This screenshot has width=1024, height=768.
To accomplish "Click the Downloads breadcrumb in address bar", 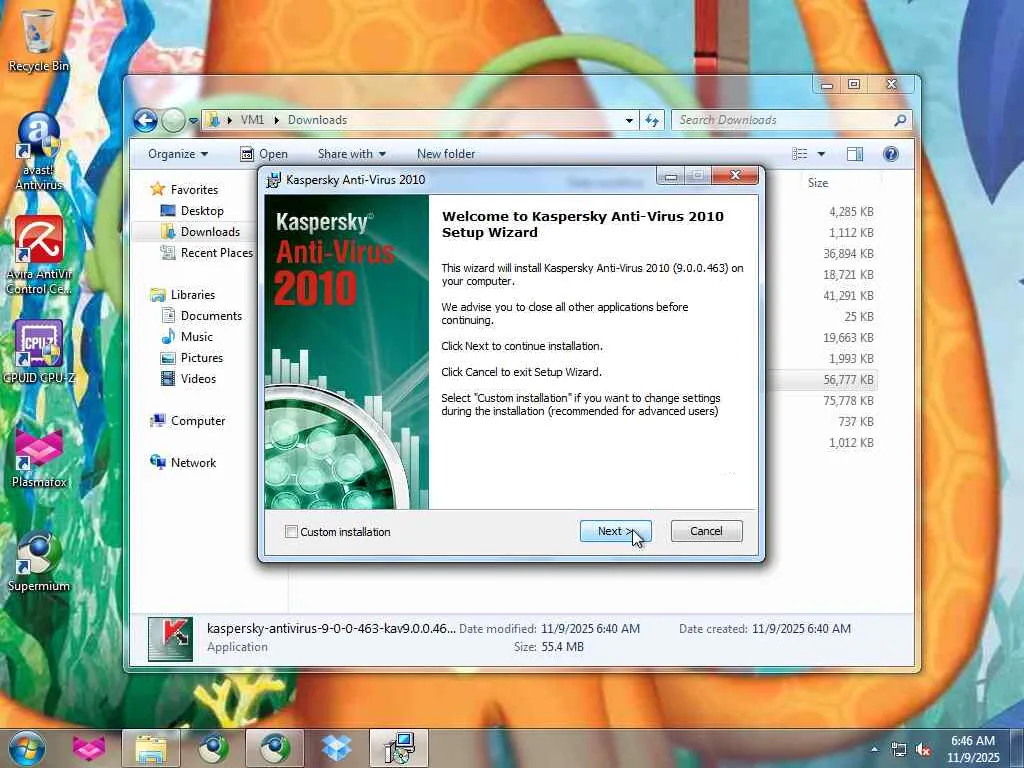I will (317, 120).
